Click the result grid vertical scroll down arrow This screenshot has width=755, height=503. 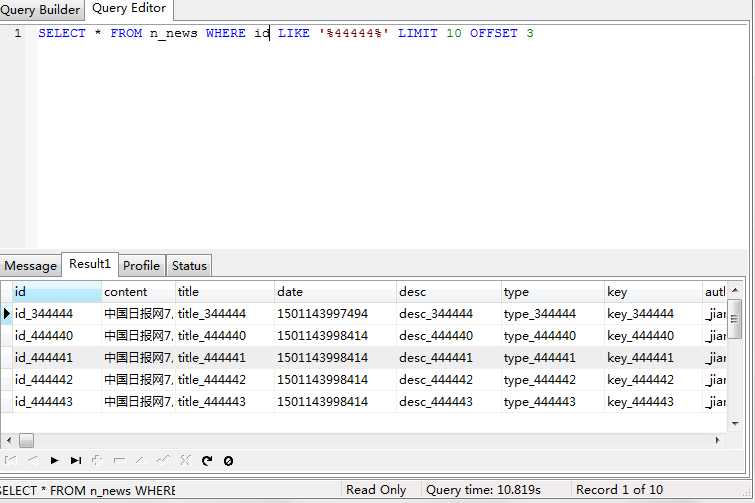pos(735,424)
